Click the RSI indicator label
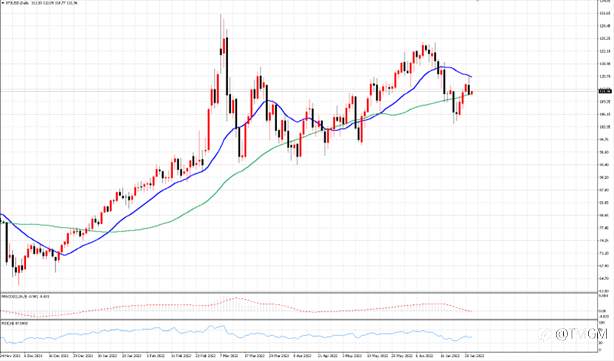 point(14,323)
